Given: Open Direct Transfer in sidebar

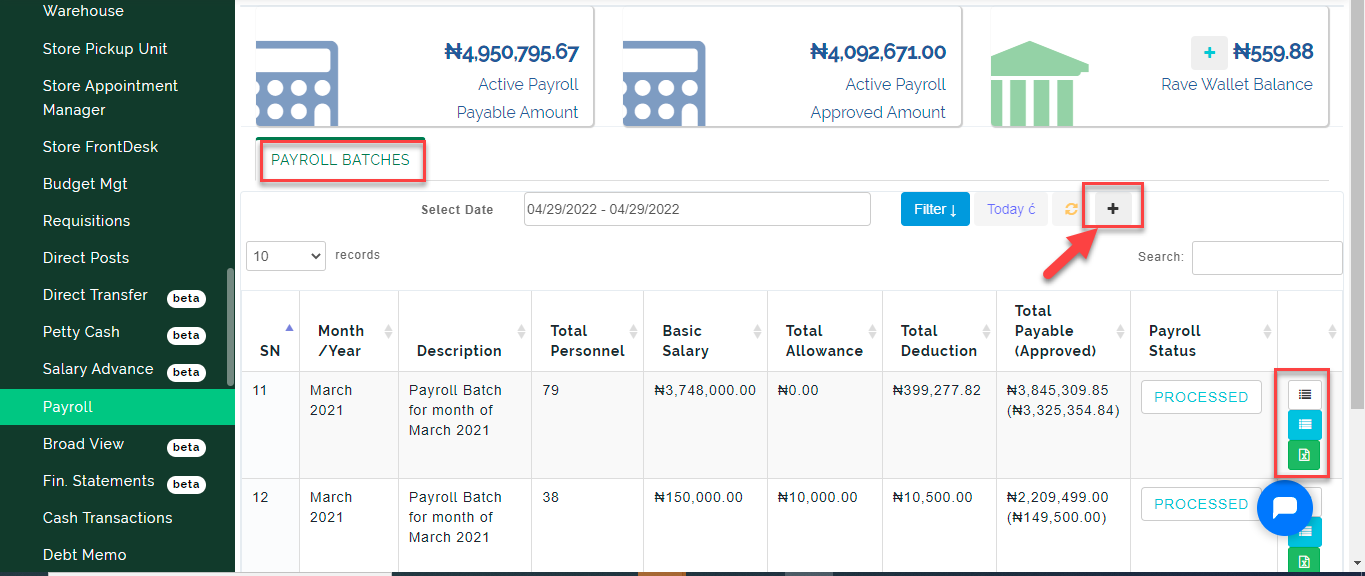Looking at the screenshot, I should coord(95,295).
